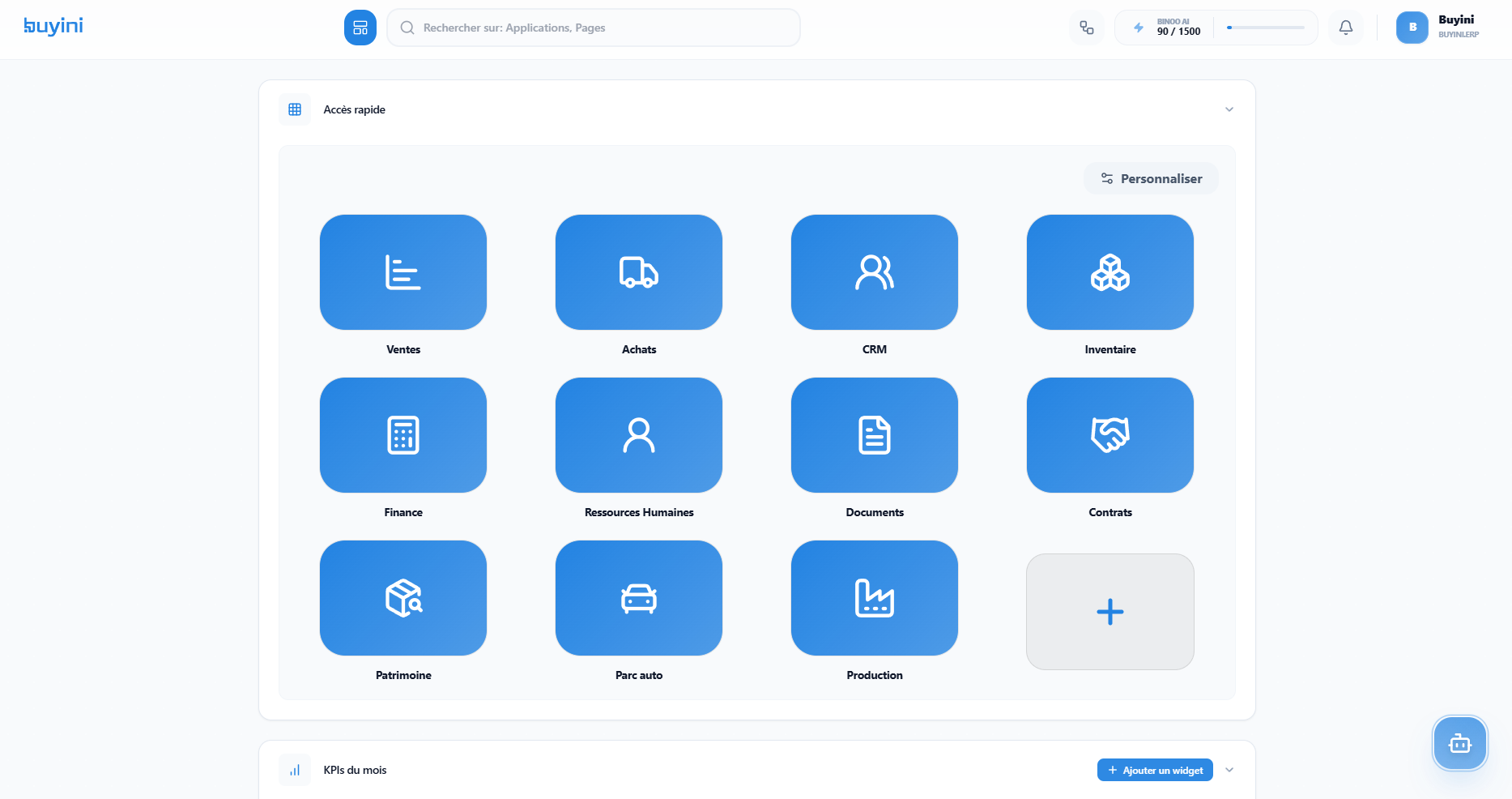Click the Buyini account name
This screenshot has width=1512, height=799.
pos(1456,19)
